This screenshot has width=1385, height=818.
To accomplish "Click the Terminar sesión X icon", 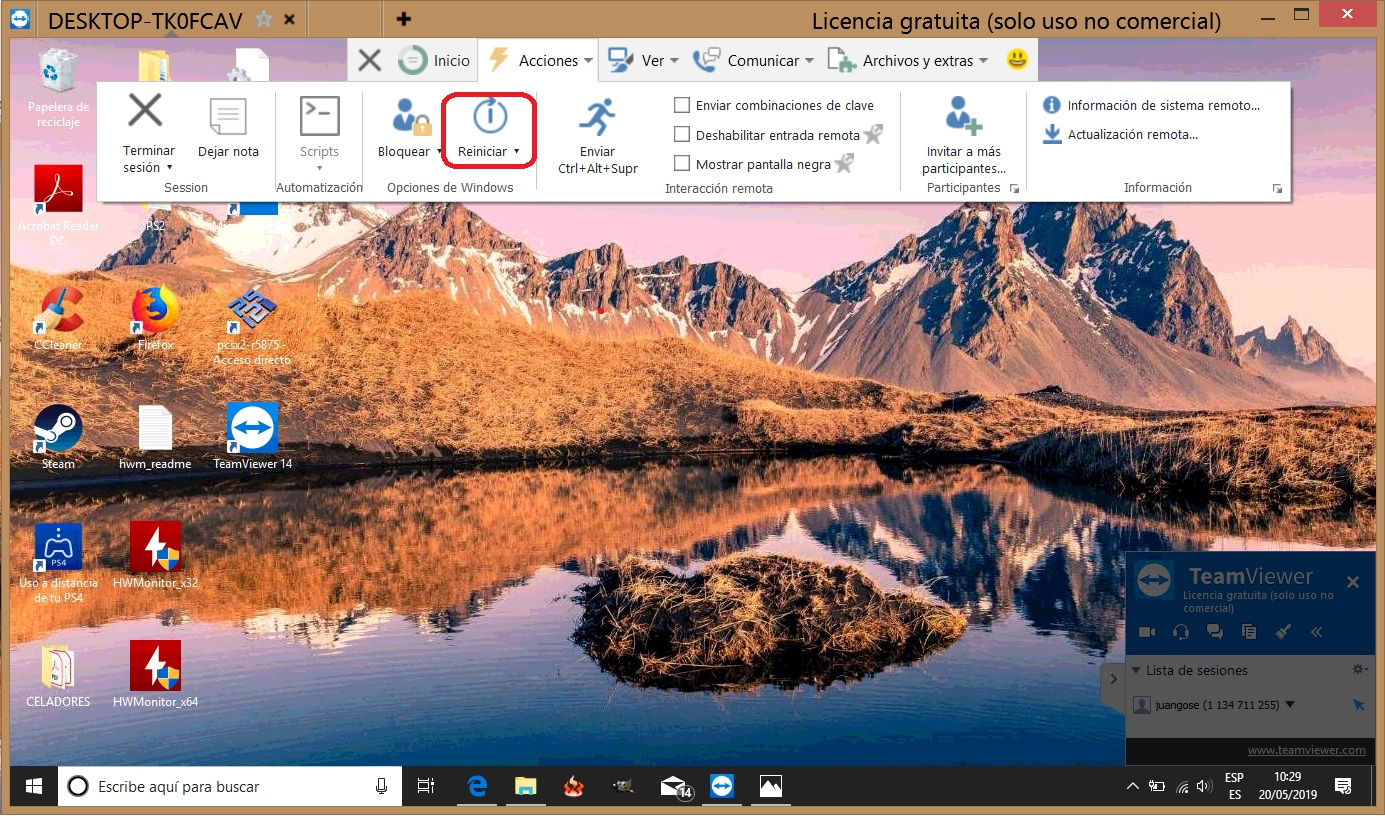I will tap(146, 112).
